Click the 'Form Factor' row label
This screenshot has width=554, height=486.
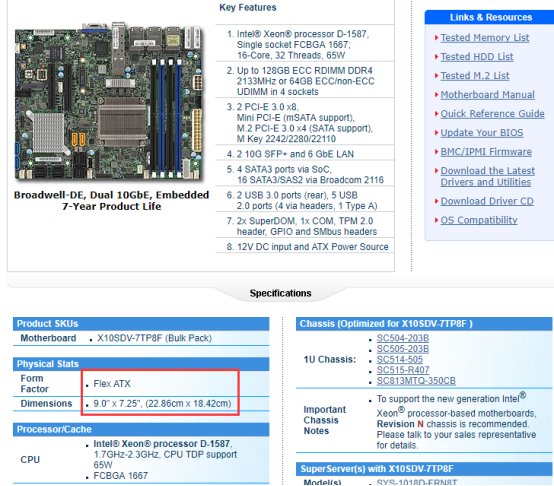pyautogui.click(x=34, y=384)
